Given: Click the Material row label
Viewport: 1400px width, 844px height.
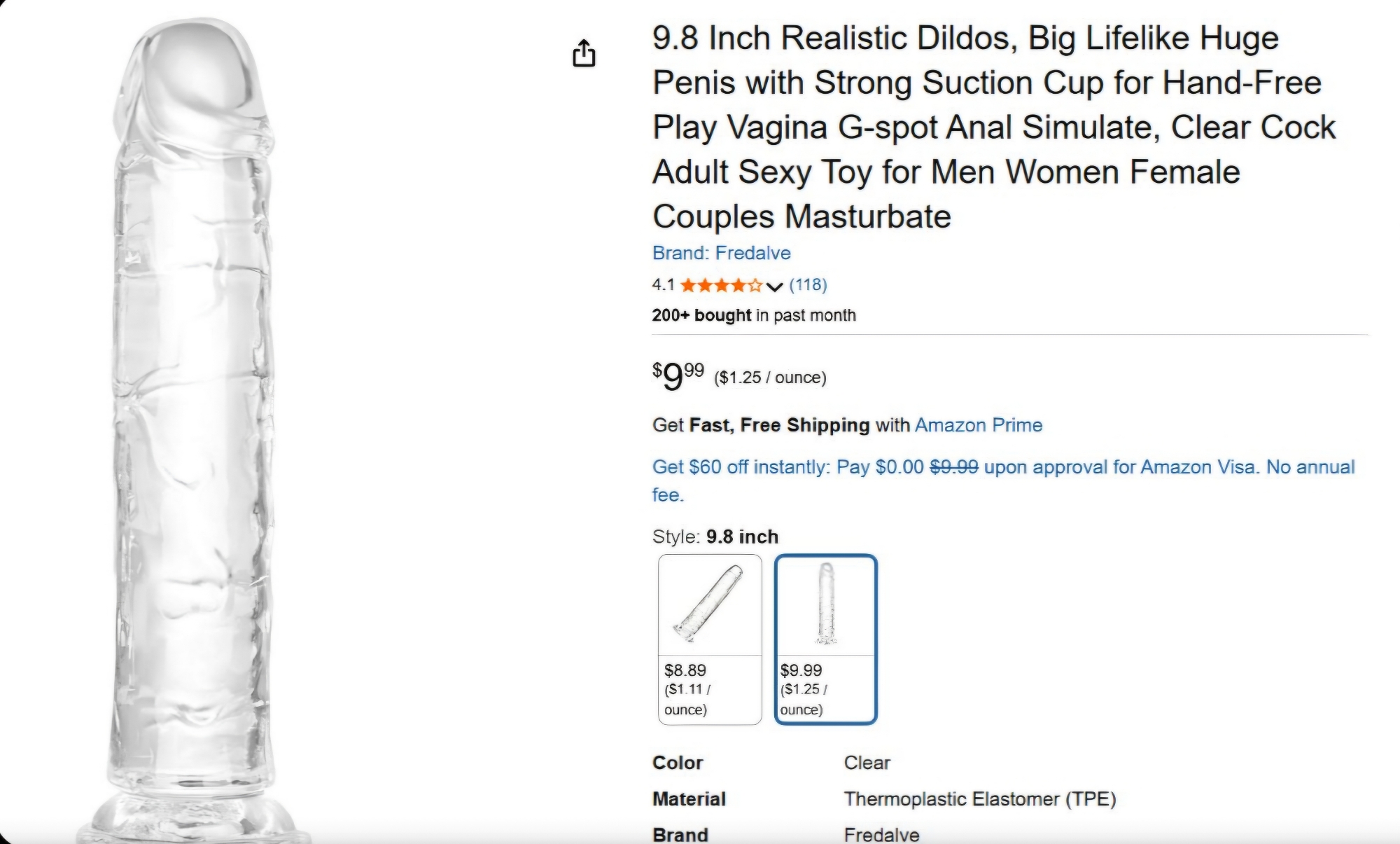Looking at the screenshot, I should 689,799.
